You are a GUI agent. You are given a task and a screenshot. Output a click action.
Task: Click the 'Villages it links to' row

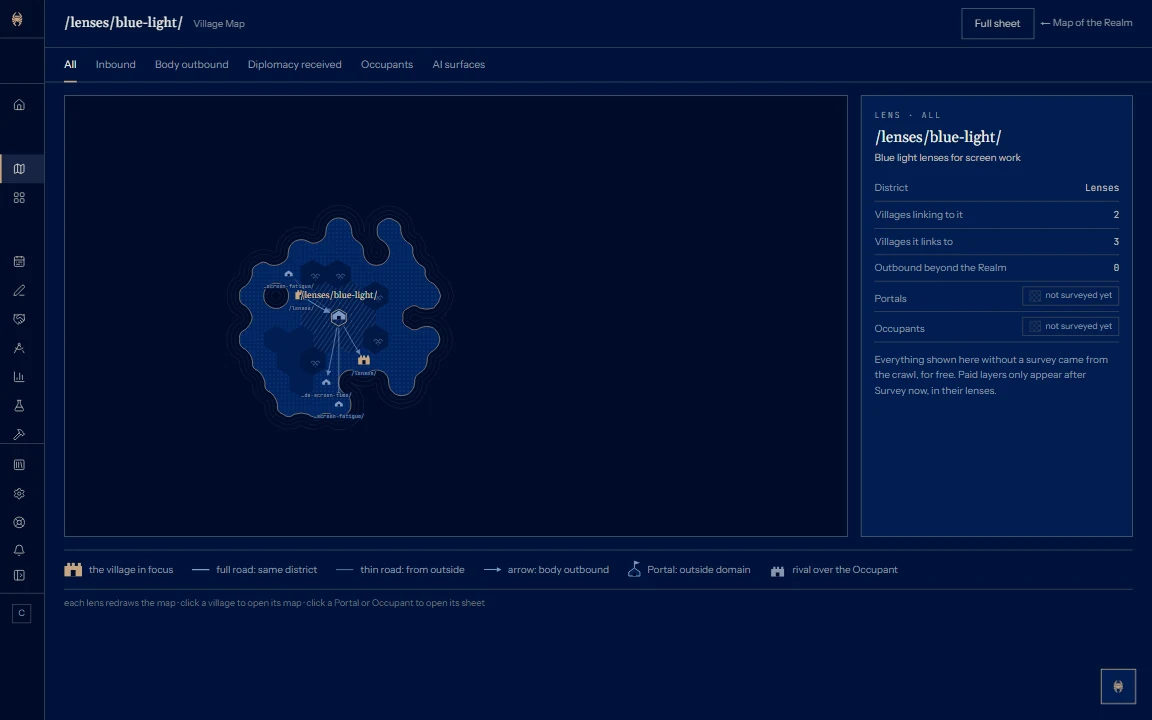[996, 242]
